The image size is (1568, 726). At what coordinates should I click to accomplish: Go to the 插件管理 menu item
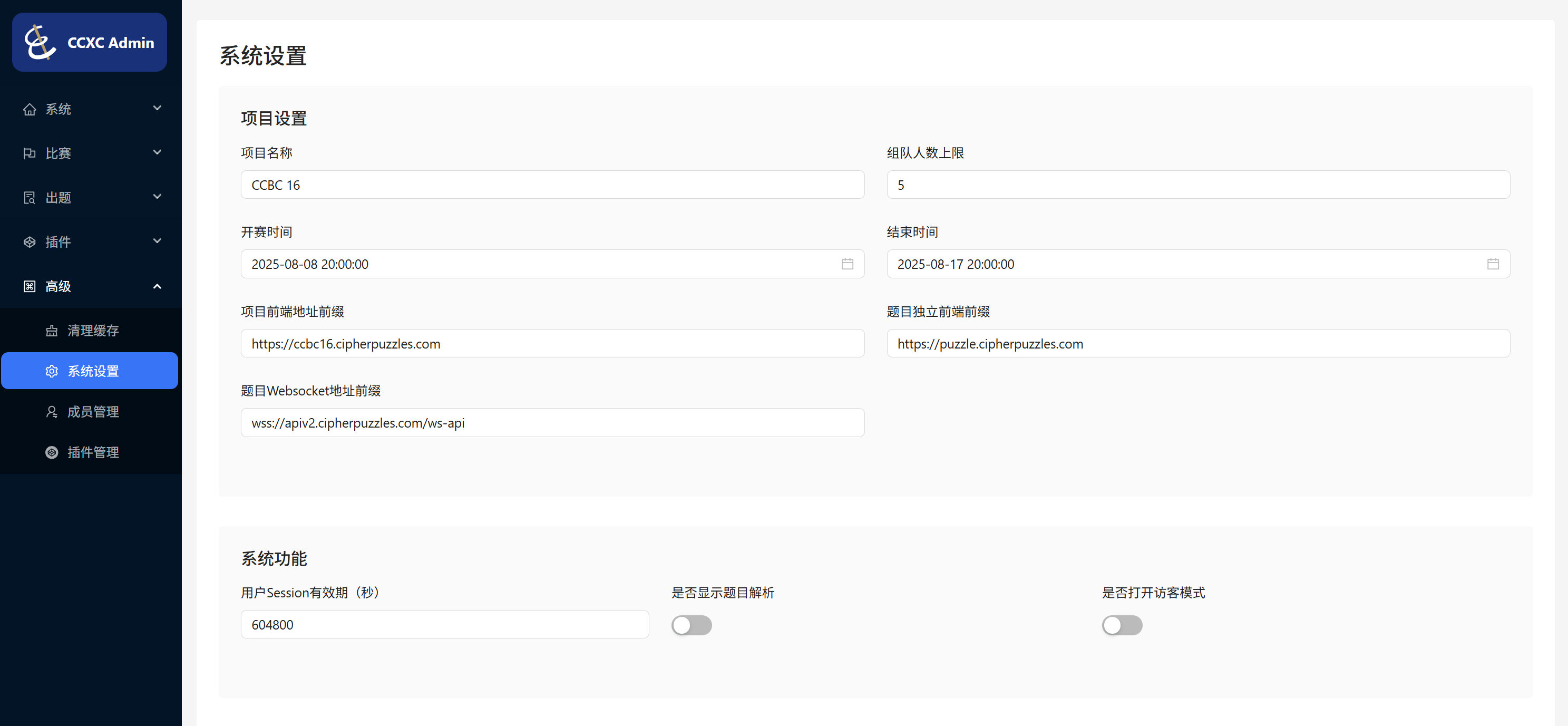(x=93, y=452)
